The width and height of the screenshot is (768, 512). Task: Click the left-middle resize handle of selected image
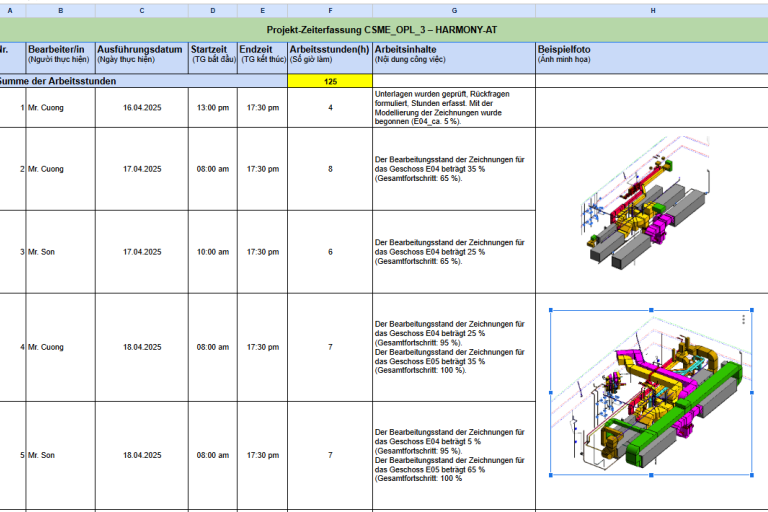pos(551,392)
